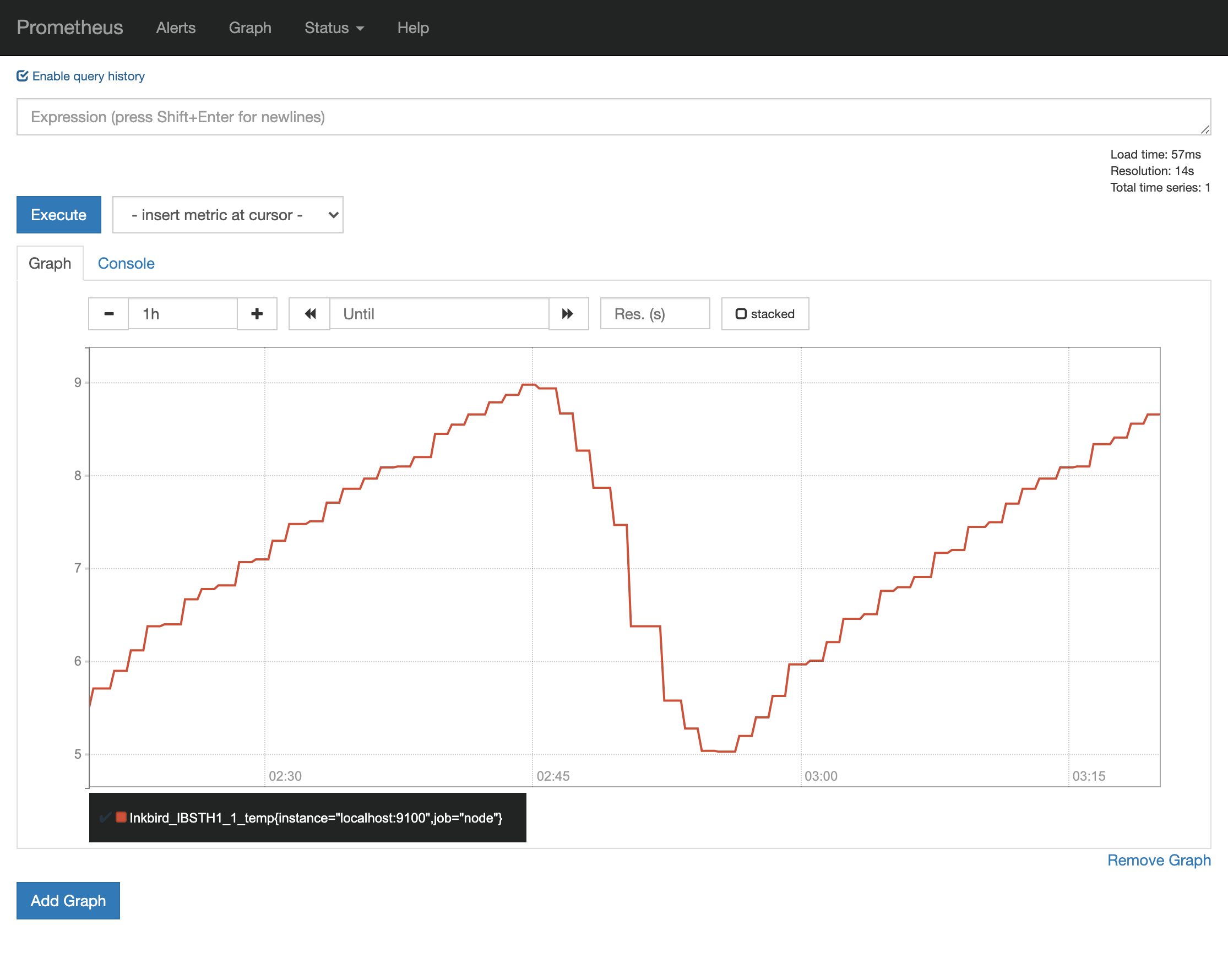Rewind end time with double-left arrows
This screenshot has height=980, width=1228.
pyautogui.click(x=310, y=314)
